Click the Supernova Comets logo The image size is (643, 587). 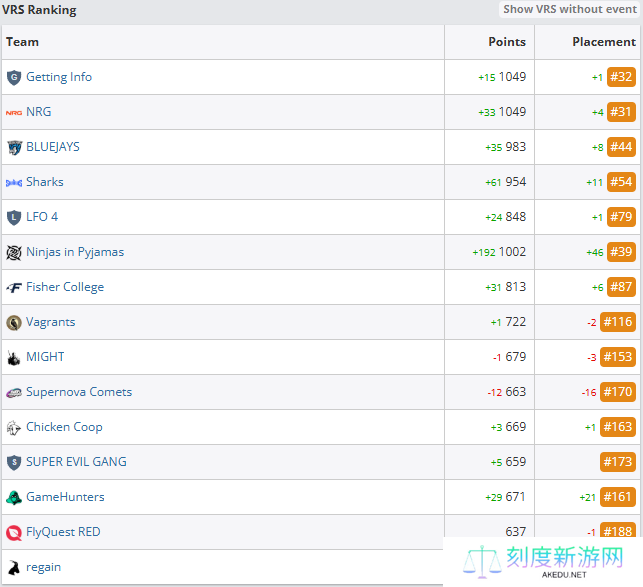click(14, 393)
